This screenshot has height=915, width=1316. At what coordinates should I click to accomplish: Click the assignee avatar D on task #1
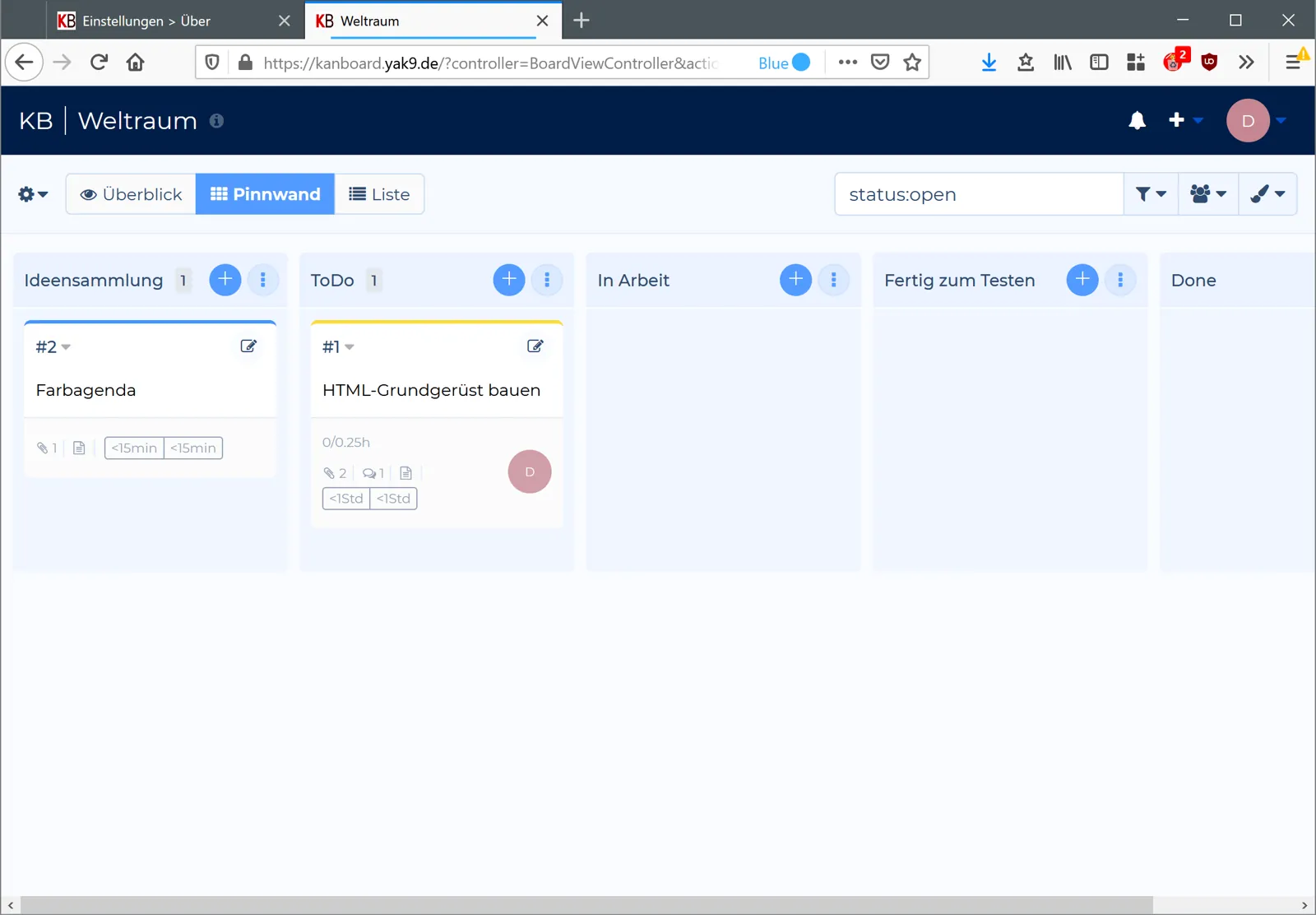pos(530,471)
